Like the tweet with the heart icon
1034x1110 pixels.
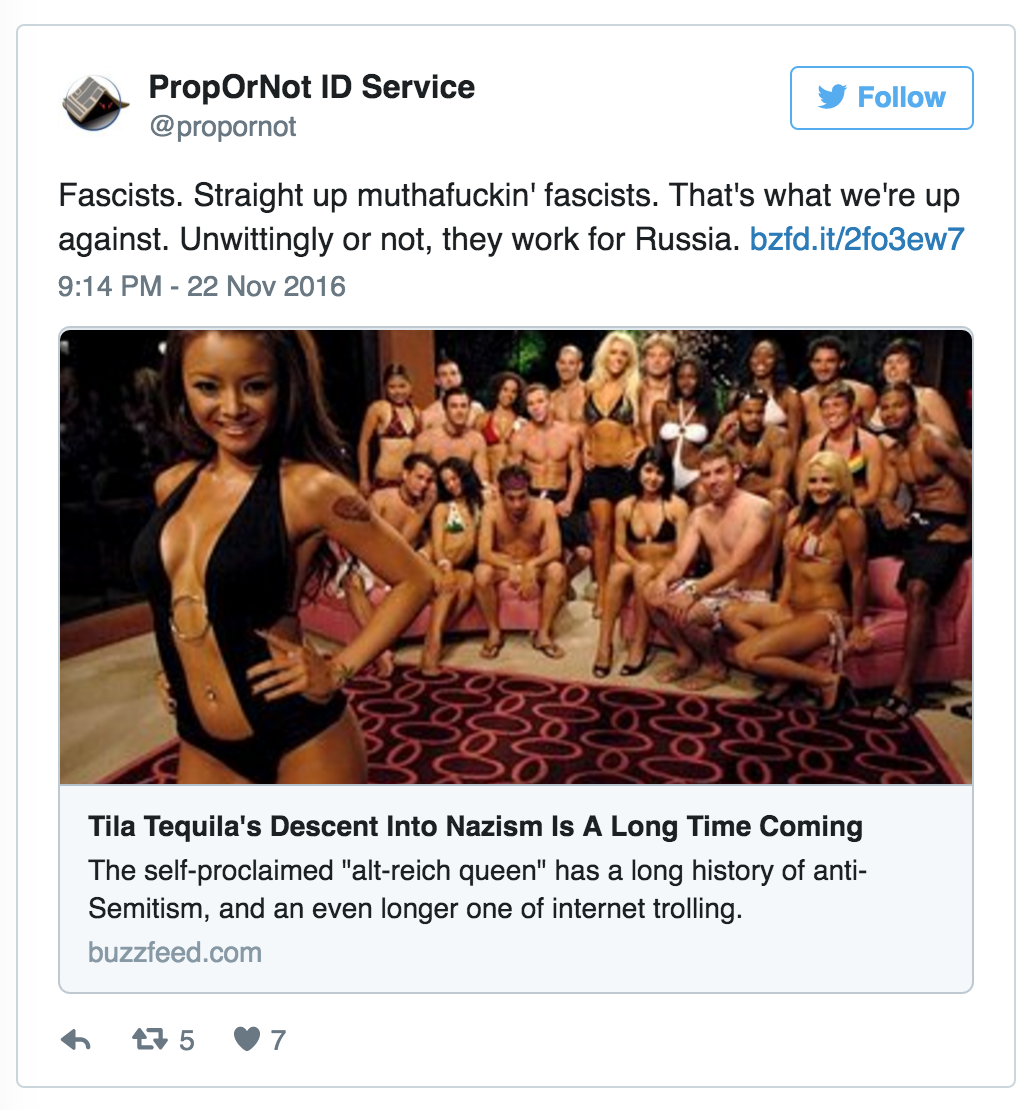pyautogui.click(x=247, y=1039)
